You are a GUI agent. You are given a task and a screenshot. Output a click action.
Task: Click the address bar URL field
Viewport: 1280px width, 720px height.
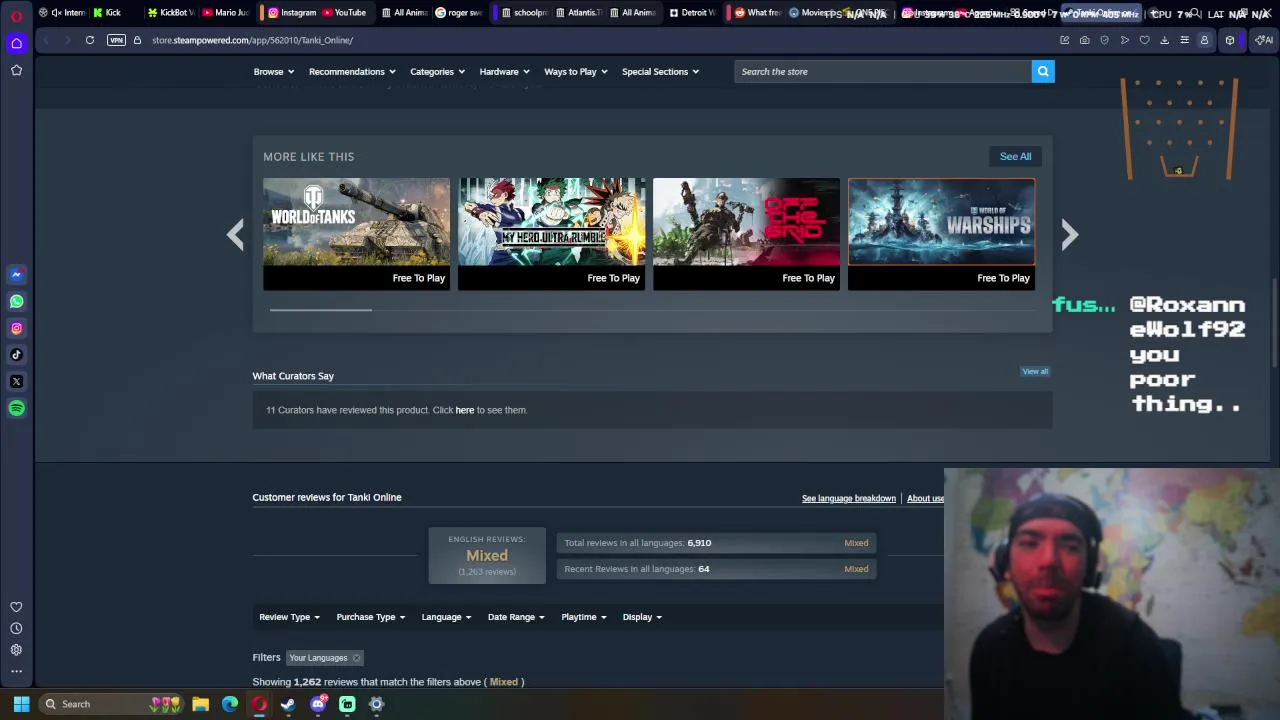click(600, 40)
